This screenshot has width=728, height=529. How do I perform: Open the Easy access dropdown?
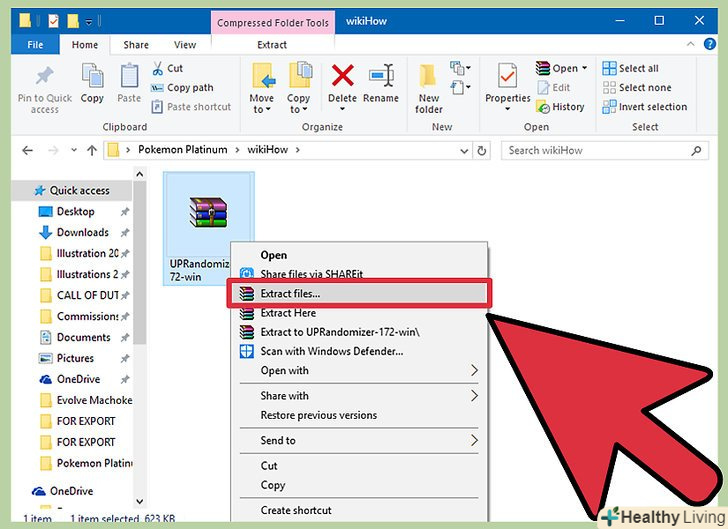(460, 87)
